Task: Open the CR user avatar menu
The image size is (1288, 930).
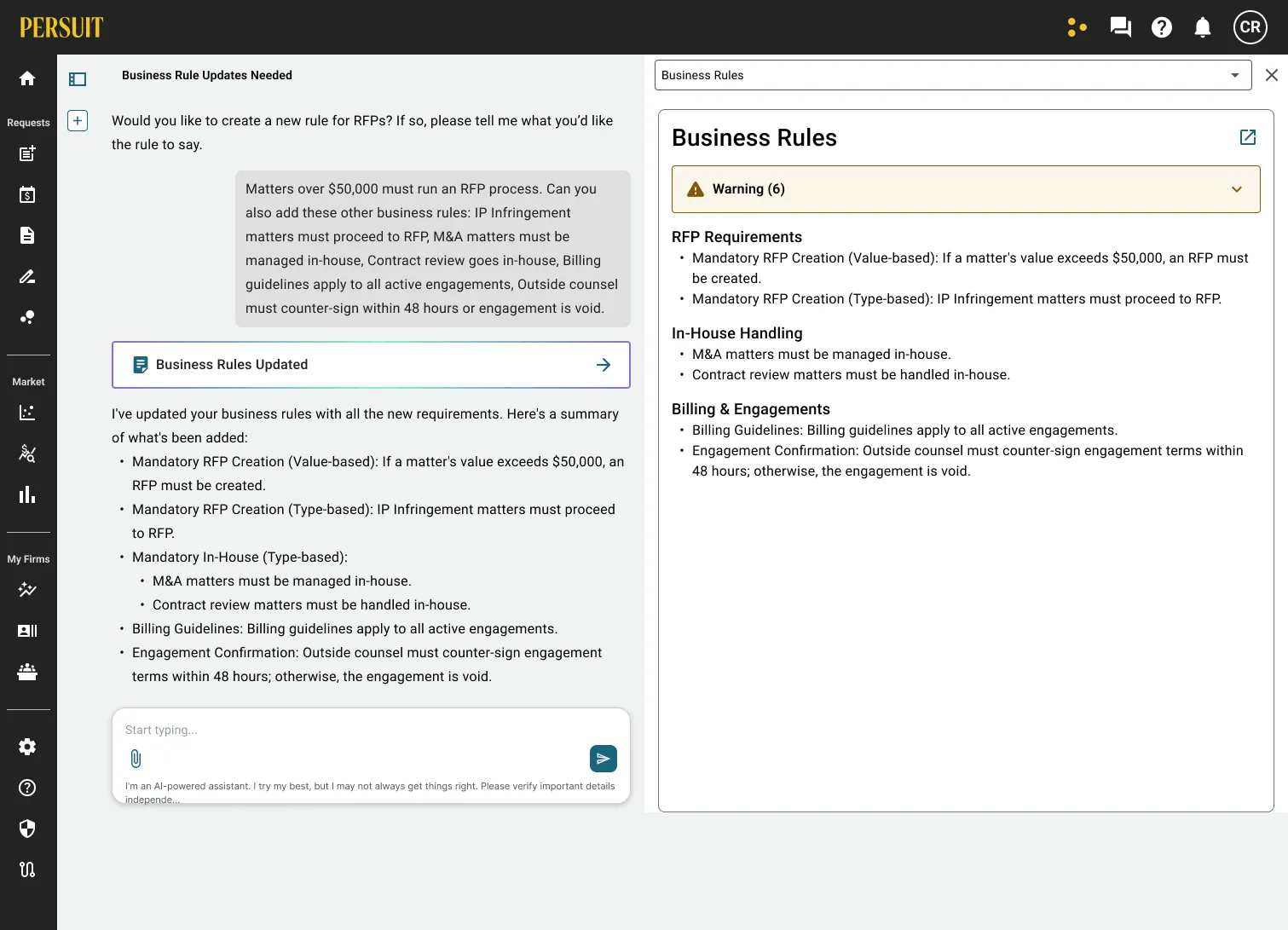Action: tap(1250, 27)
